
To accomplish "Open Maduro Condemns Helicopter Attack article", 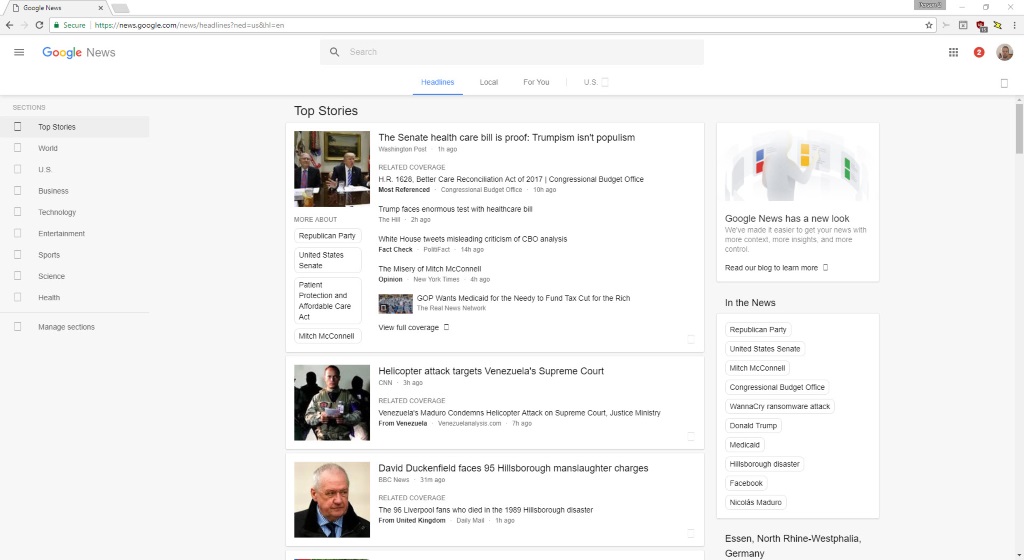I will [519, 413].
